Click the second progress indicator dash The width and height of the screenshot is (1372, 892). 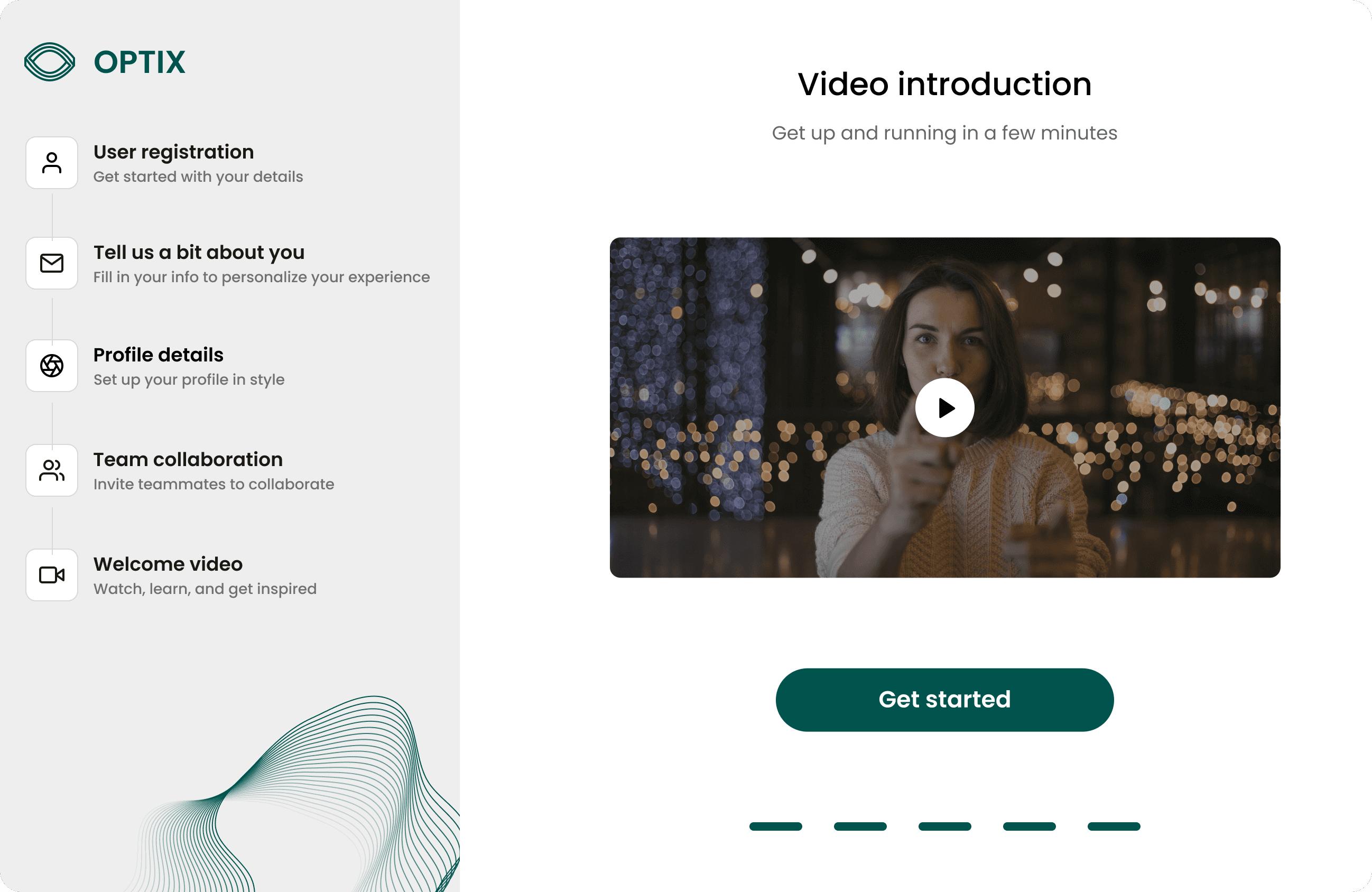860,826
